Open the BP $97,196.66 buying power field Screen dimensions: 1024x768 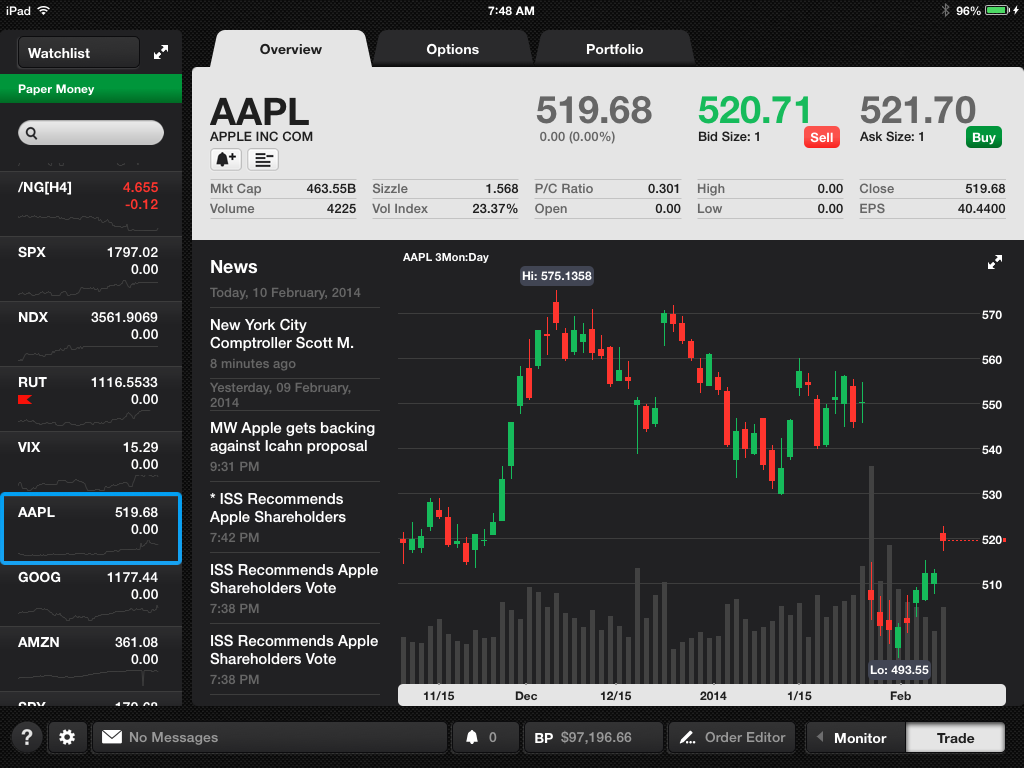coord(594,737)
